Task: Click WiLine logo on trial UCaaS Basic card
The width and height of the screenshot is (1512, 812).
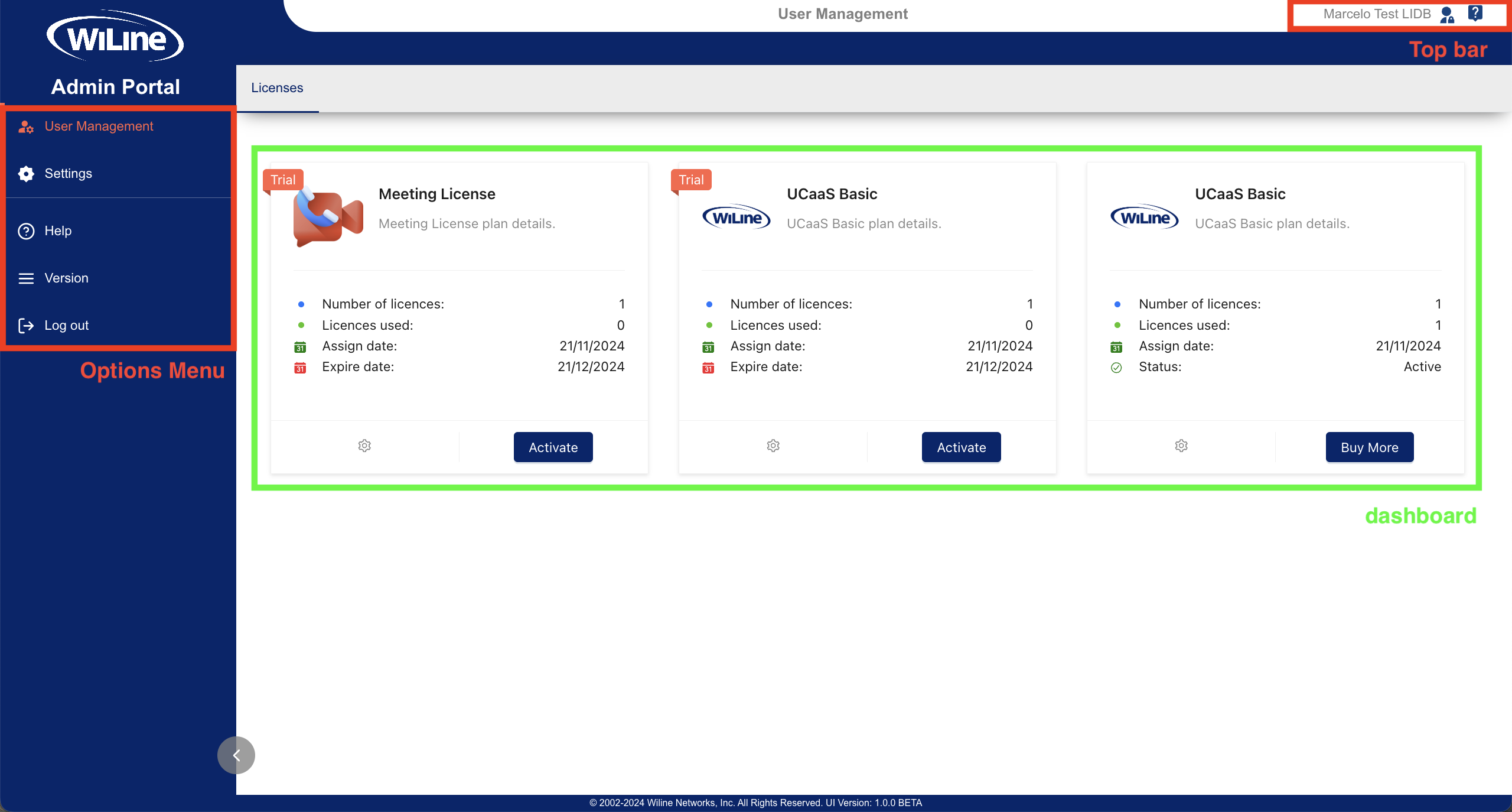Action: 737,217
